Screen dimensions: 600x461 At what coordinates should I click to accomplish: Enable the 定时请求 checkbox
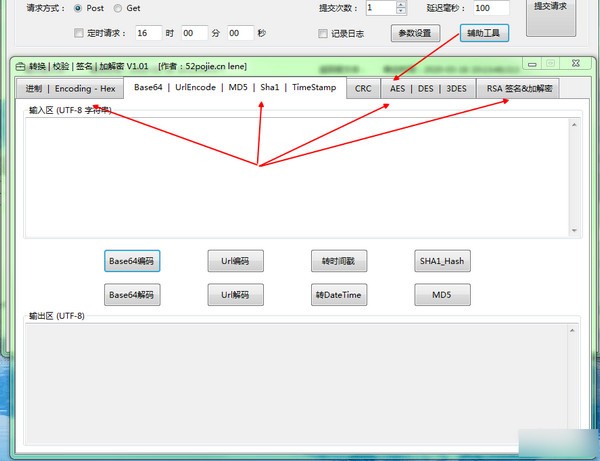79,33
